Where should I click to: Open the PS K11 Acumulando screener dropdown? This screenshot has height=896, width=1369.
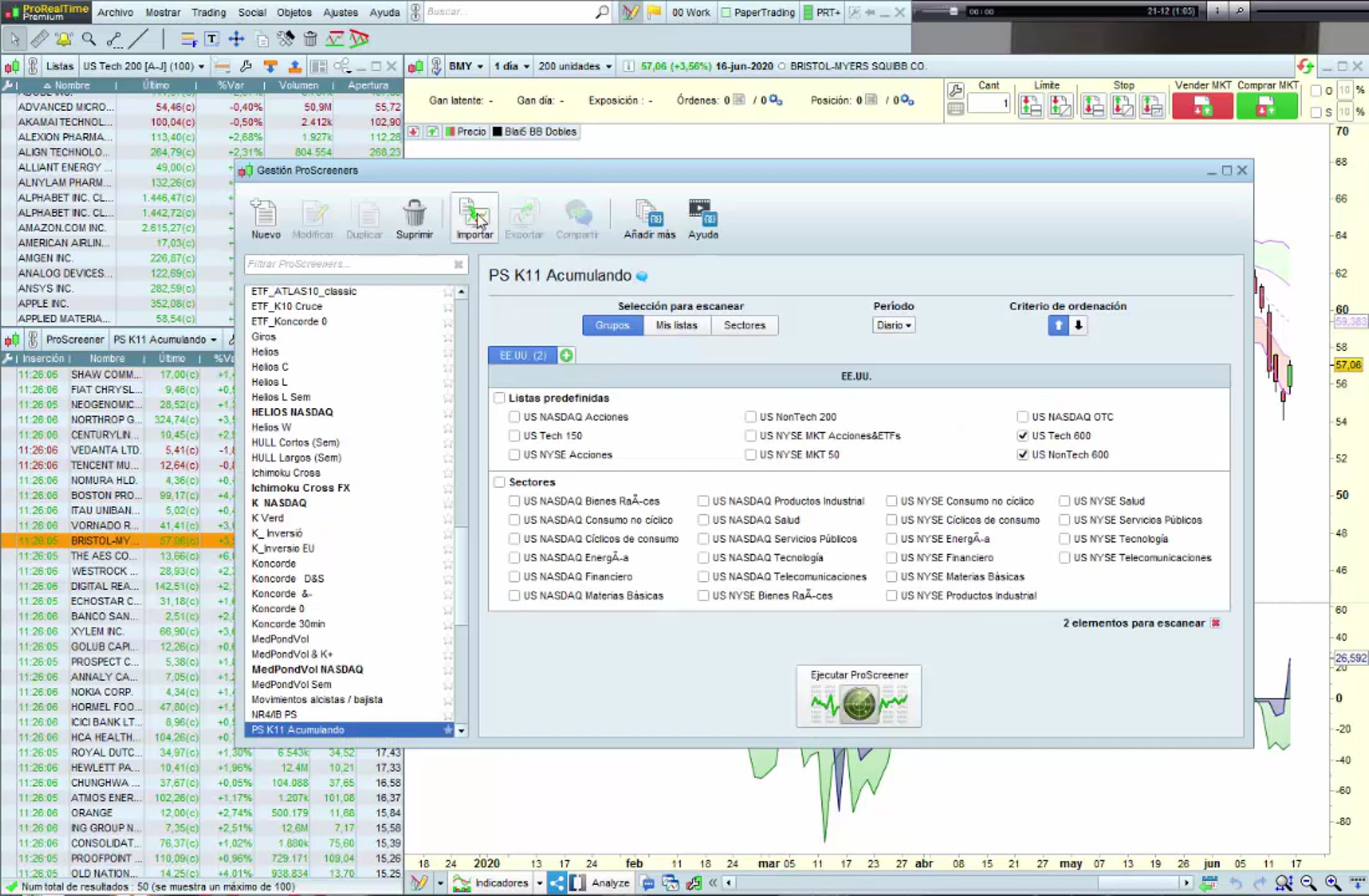(165, 339)
